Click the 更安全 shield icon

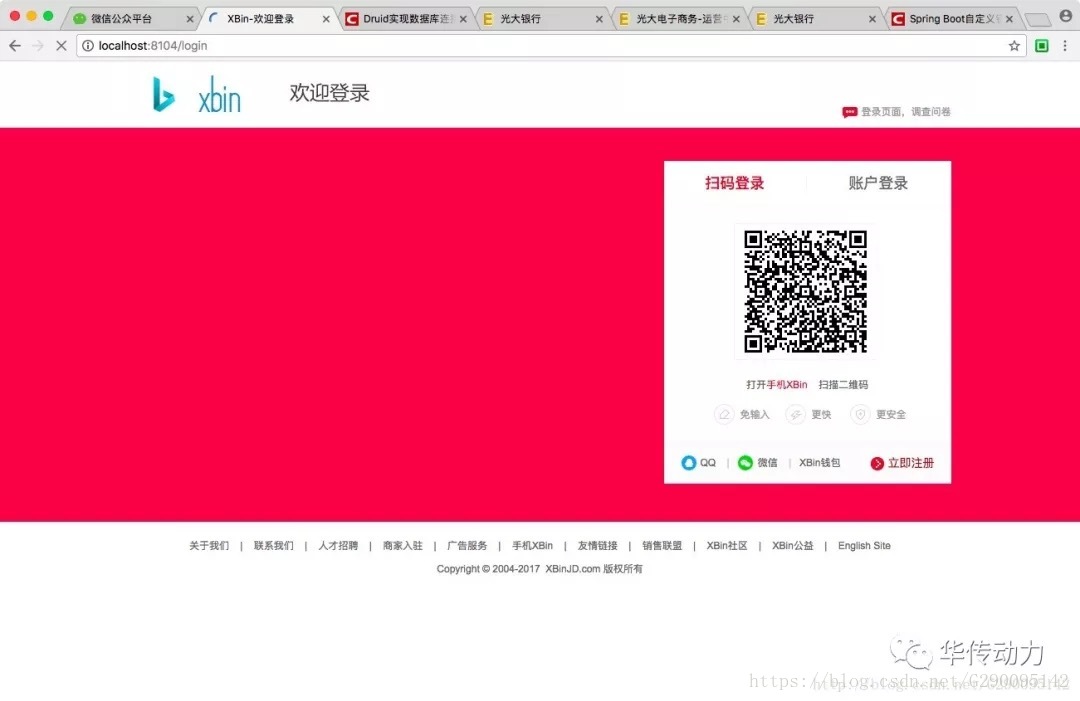(860, 415)
